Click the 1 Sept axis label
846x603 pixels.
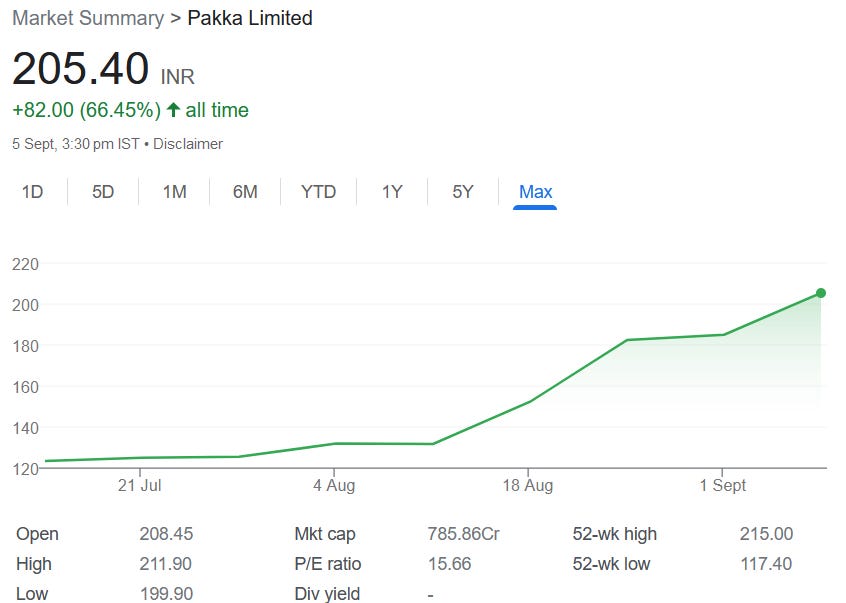(x=722, y=485)
